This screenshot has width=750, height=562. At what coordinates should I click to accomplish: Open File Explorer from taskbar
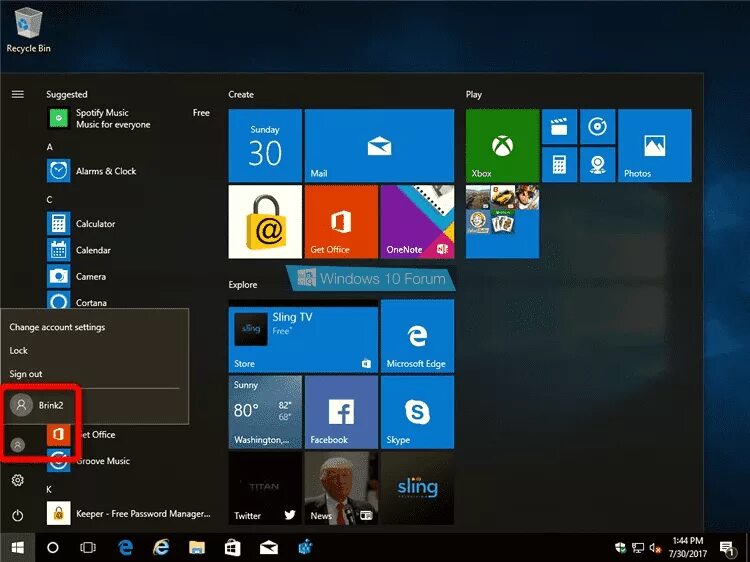coord(197,548)
